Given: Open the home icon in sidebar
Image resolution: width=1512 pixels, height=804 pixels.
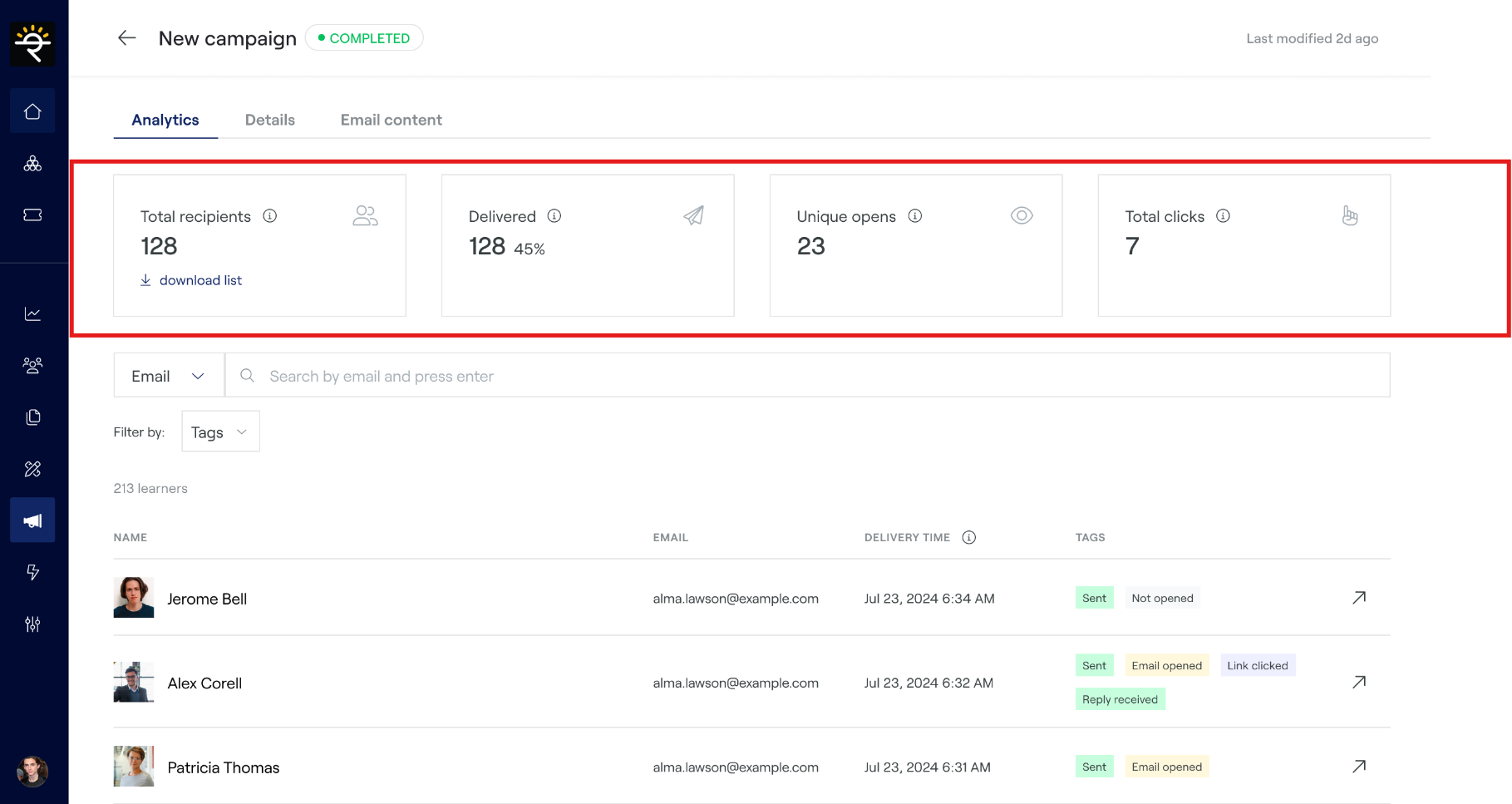Looking at the screenshot, I should pos(32,111).
